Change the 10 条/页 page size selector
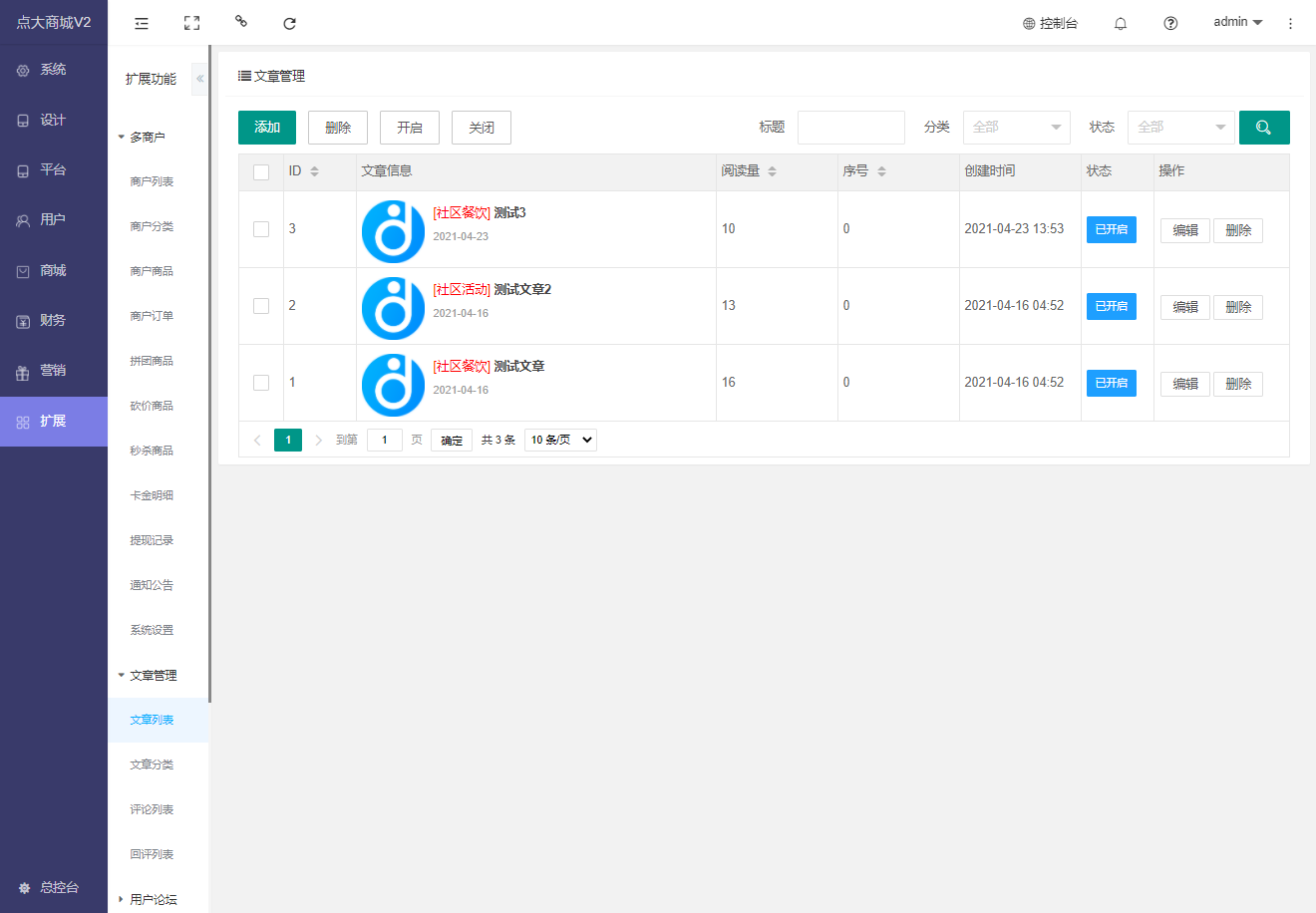 tap(560, 440)
